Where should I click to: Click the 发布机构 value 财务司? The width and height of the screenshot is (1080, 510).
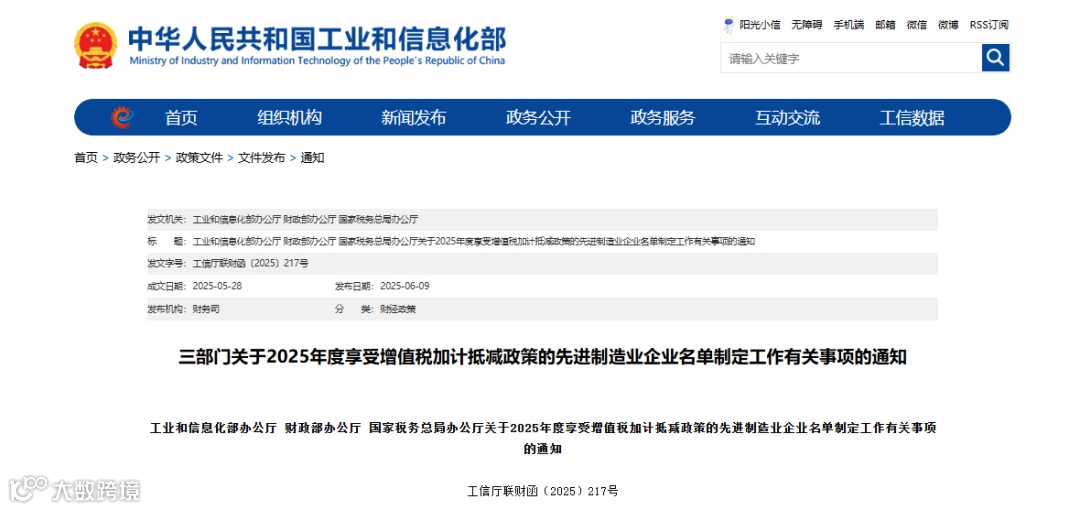point(206,309)
